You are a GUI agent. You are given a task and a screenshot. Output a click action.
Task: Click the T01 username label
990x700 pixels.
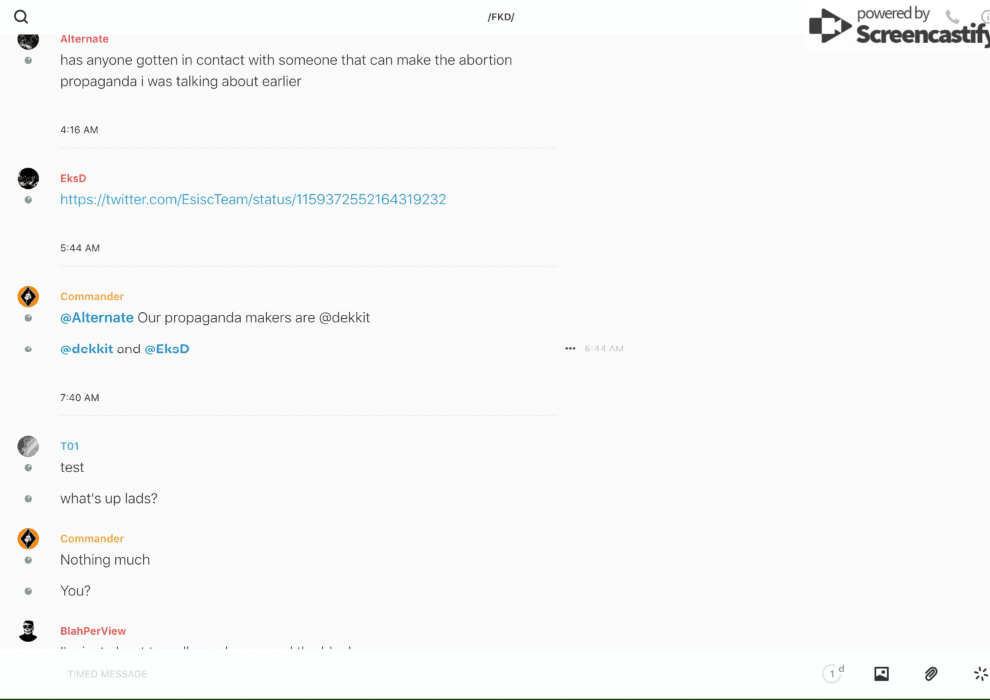coord(69,446)
